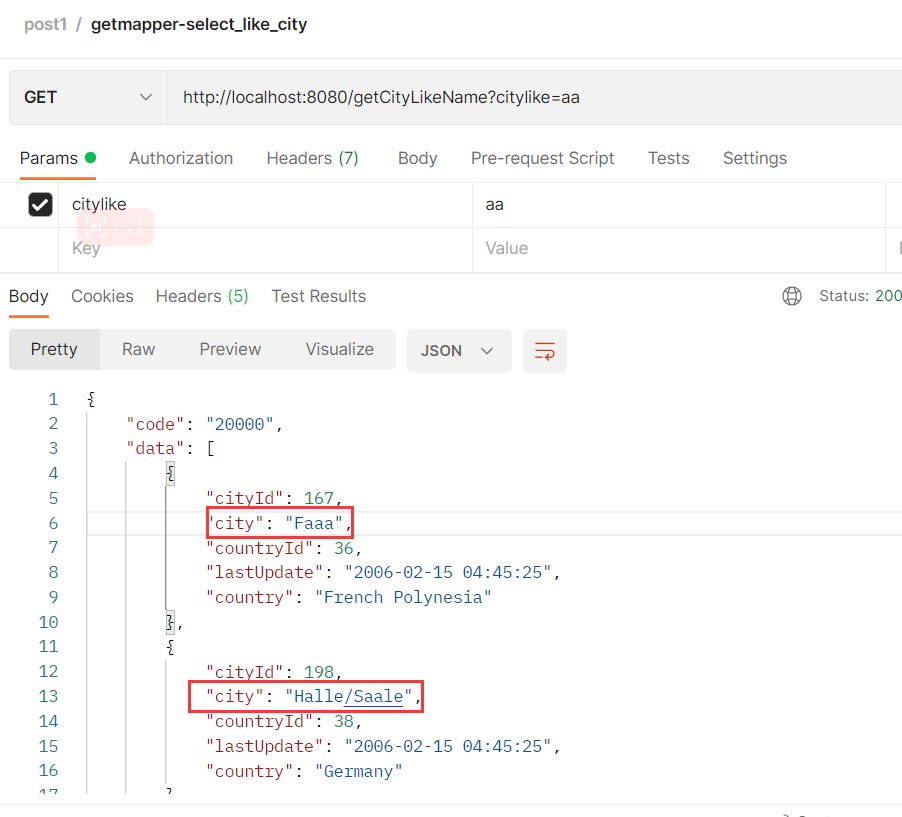Click the request URL input field
This screenshot has height=817, width=902.
pos(530,98)
